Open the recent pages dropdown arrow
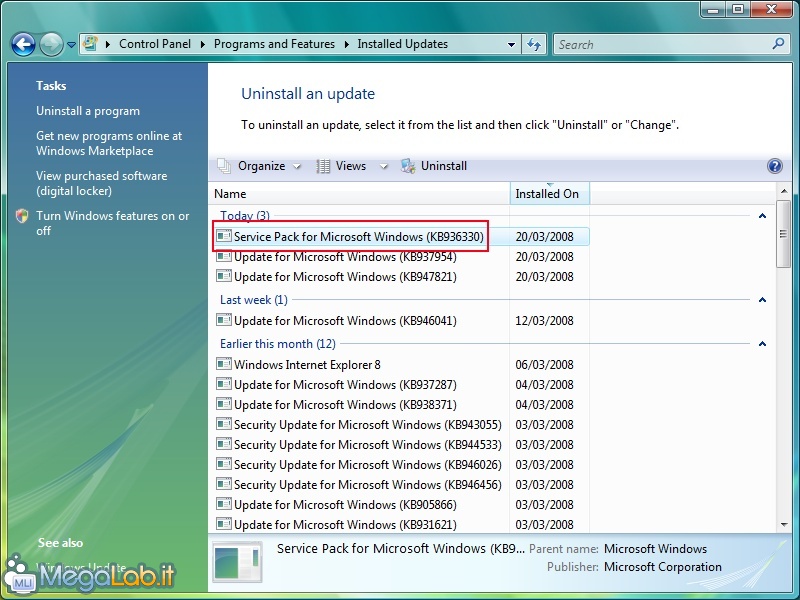Screen dimensions: 800x600 tap(71, 45)
